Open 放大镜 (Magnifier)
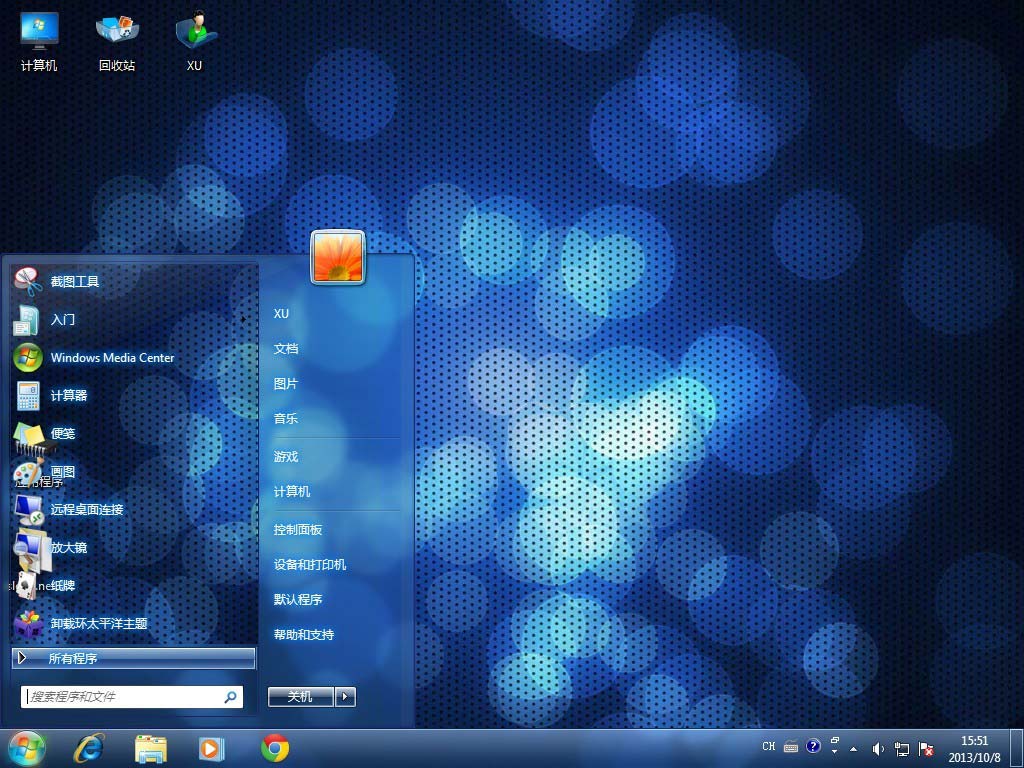This screenshot has width=1024, height=768. [69, 548]
